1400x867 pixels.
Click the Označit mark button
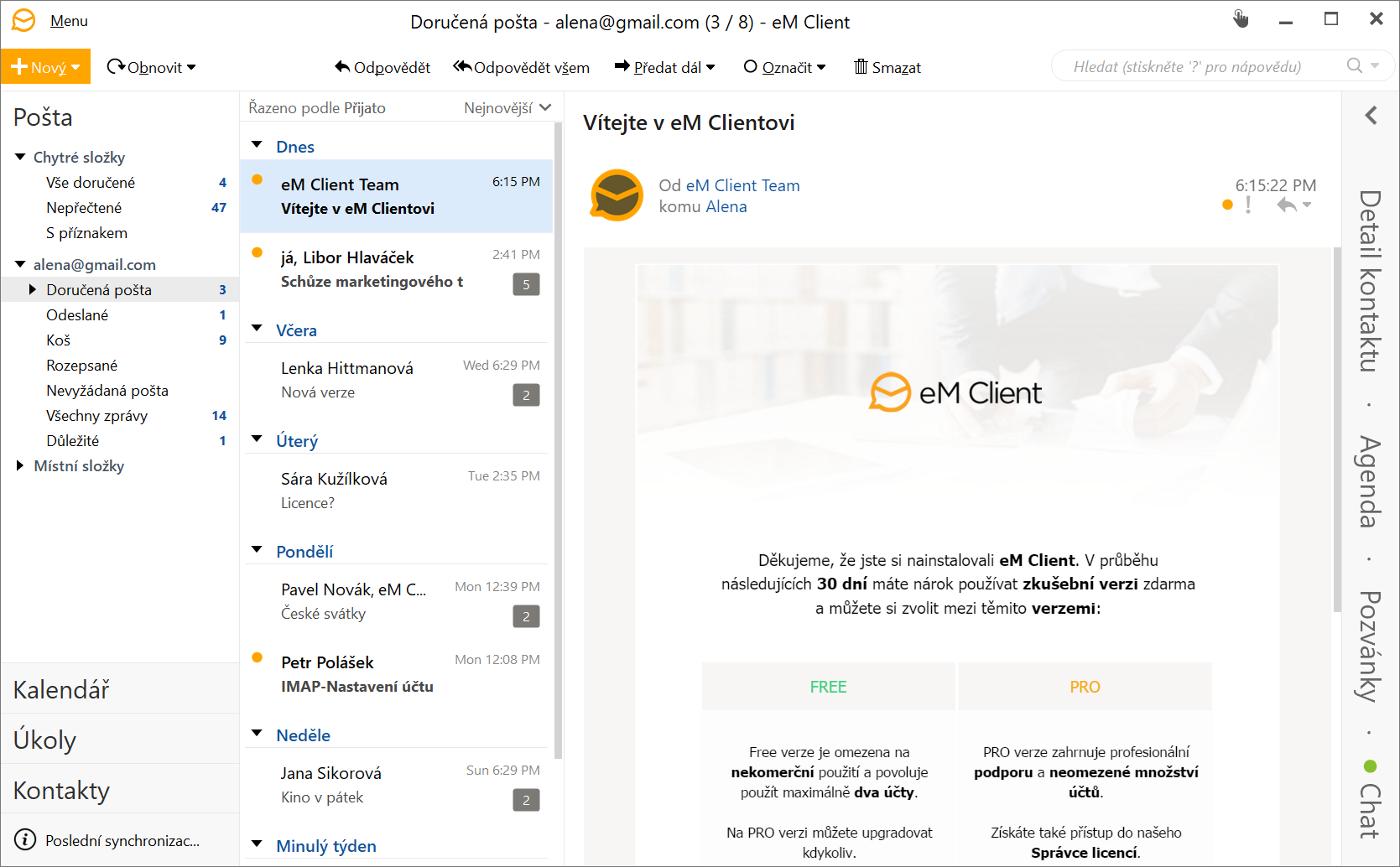point(778,67)
